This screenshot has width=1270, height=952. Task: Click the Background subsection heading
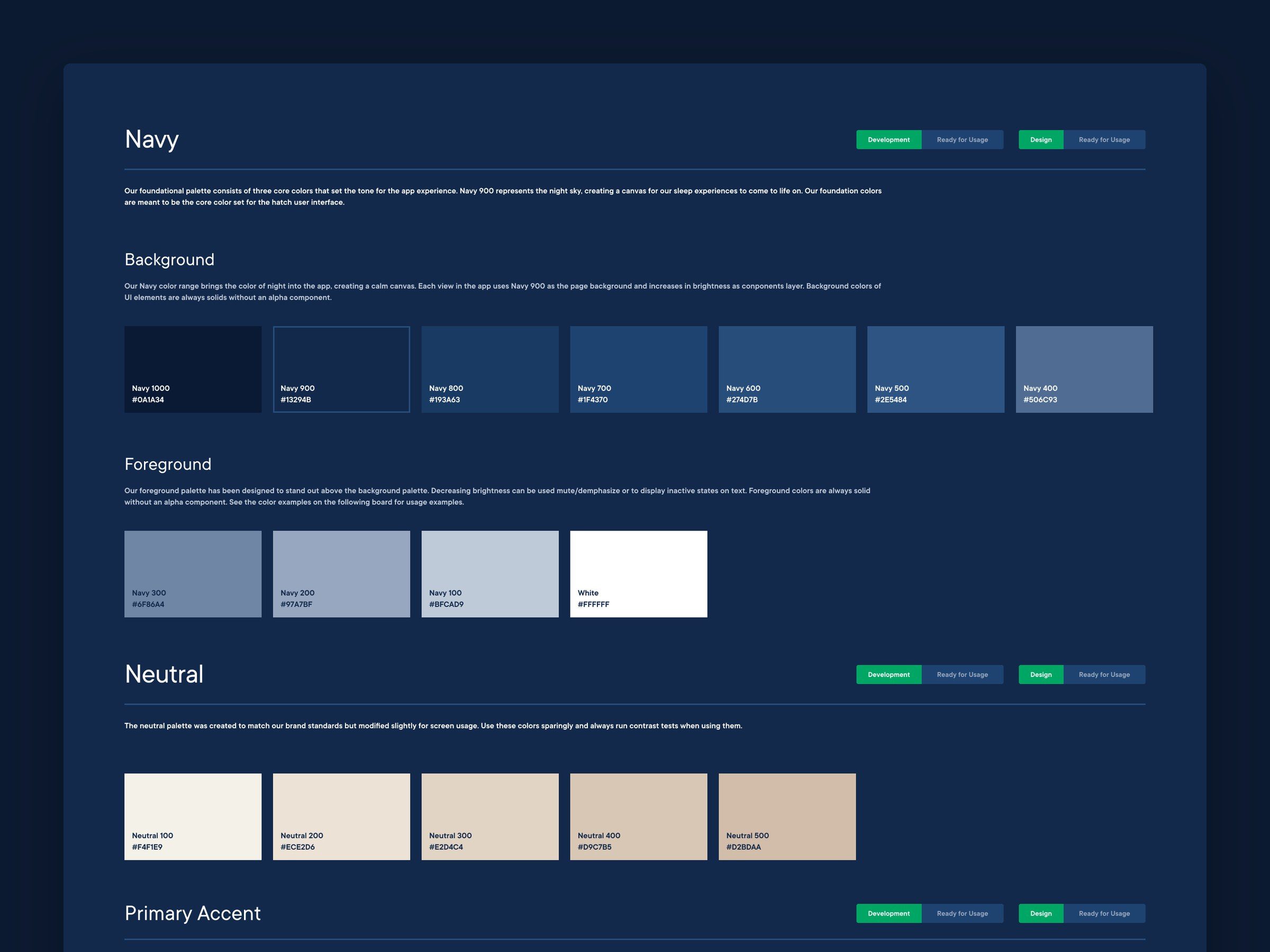[169, 260]
